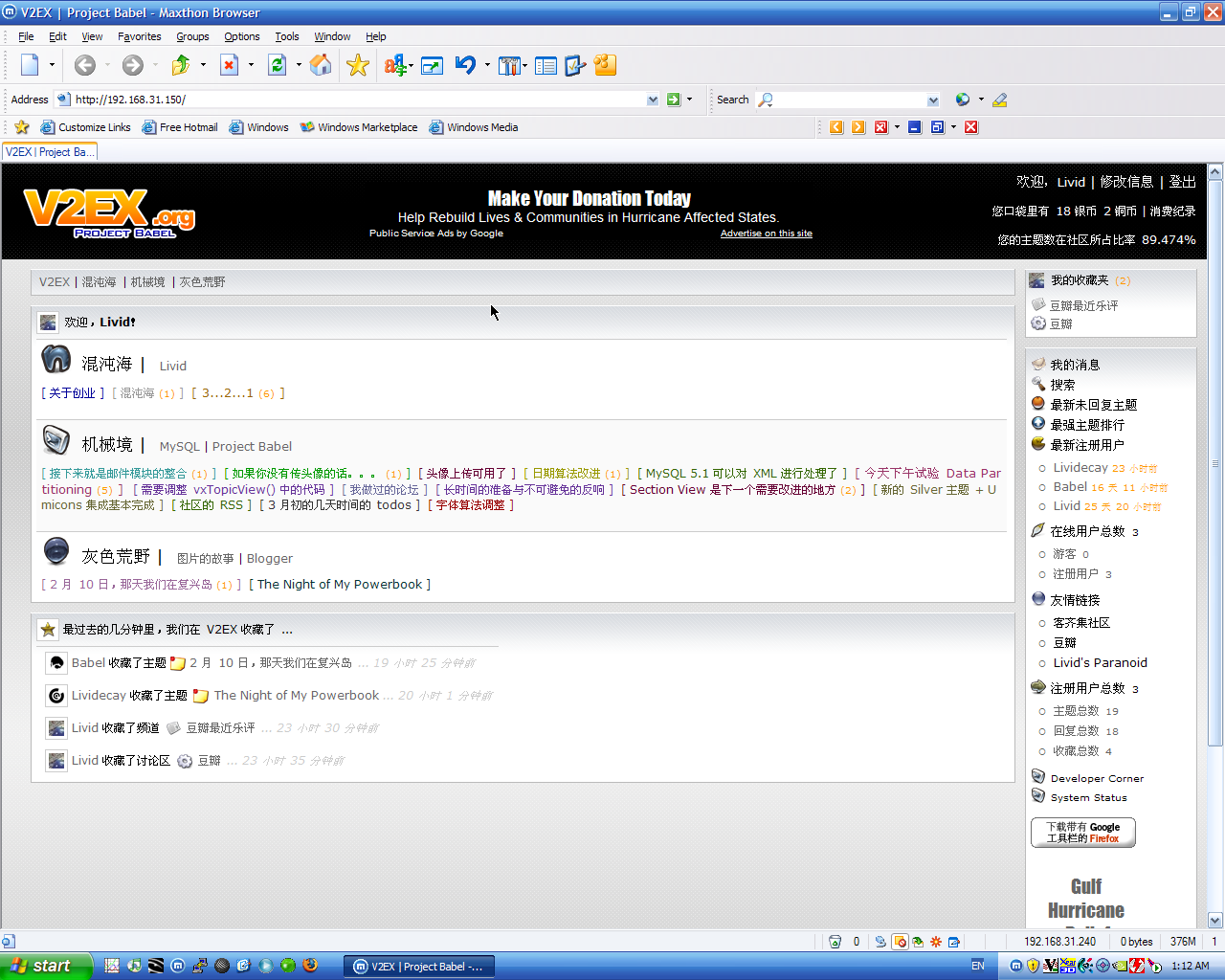Screen dimensions: 1225x980
Task: Click the Stop loading red X icon
Action: coord(230,65)
